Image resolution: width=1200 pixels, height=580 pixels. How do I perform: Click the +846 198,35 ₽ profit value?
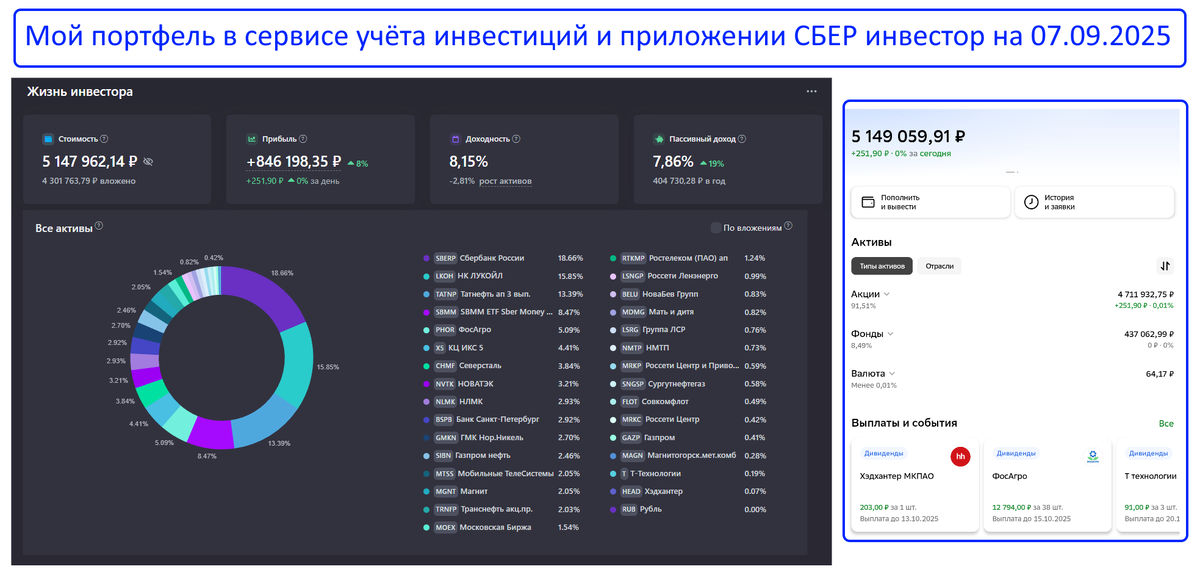(x=294, y=161)
